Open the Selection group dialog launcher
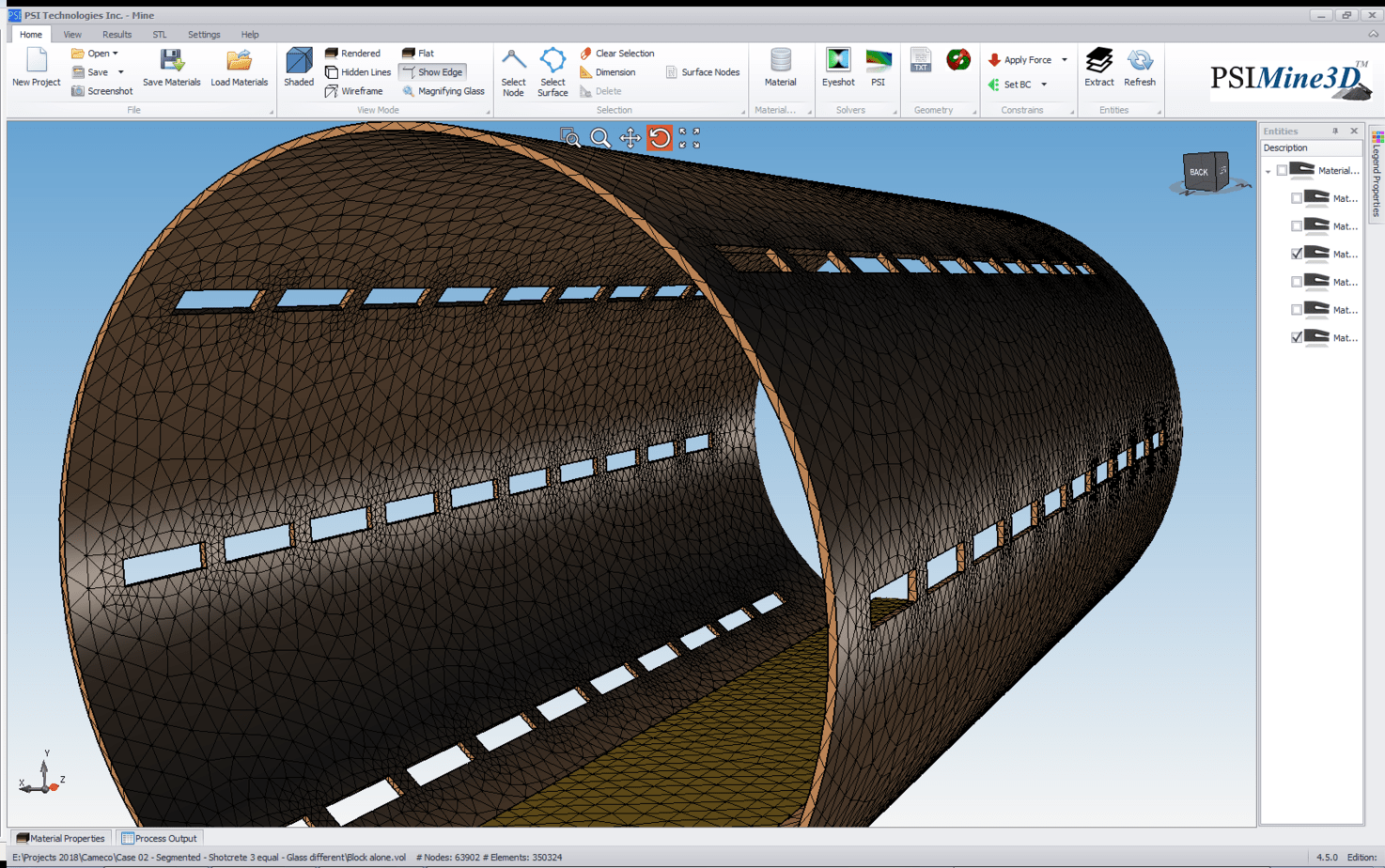The width and height of the screenshot is (1385, 868). pos(743,112)
